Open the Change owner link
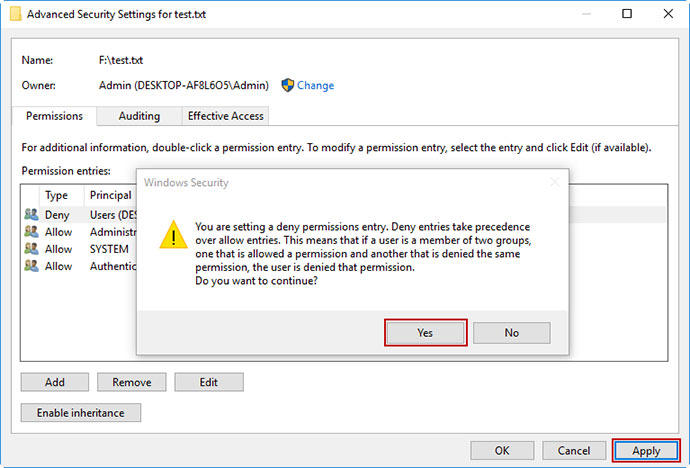The height and width of the screenshot is (468, 690). point(315,85)
